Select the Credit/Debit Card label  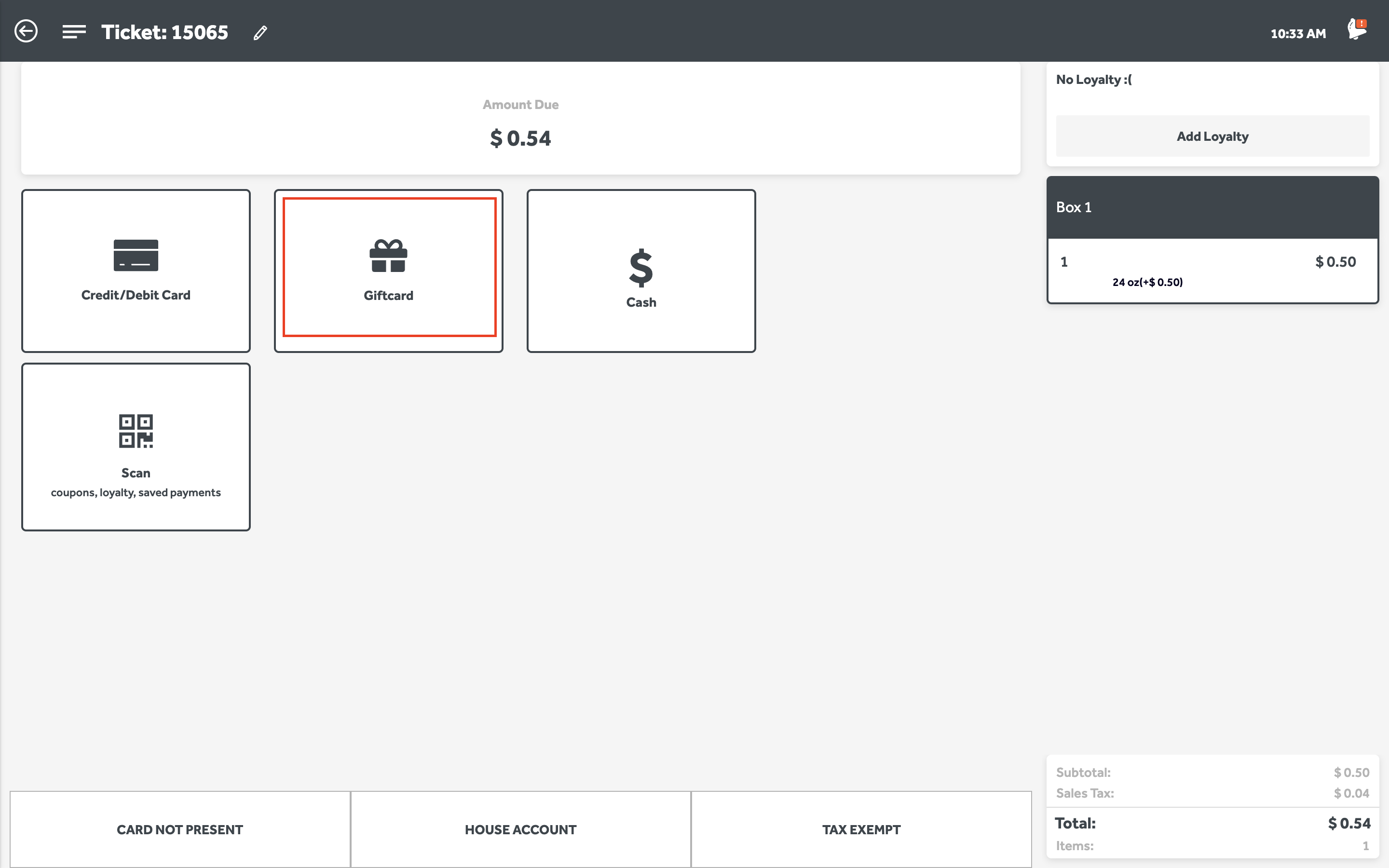click(136, 295)
